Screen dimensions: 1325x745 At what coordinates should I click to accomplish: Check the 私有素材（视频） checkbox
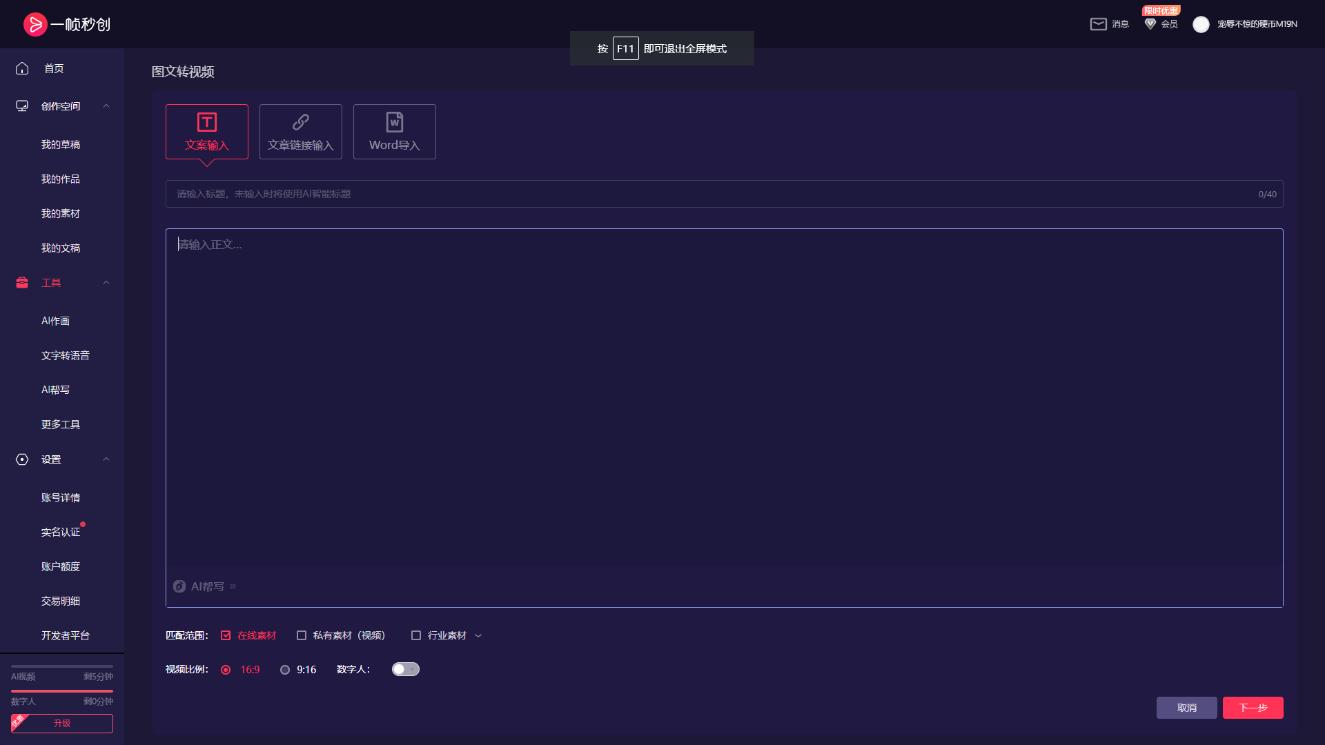tap(301, 635)
